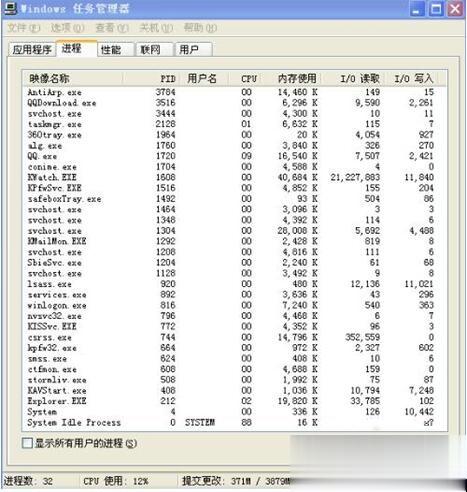
Task: Open the 查看(V) menu
Action: pyautogui.click(x=112, y=28)
